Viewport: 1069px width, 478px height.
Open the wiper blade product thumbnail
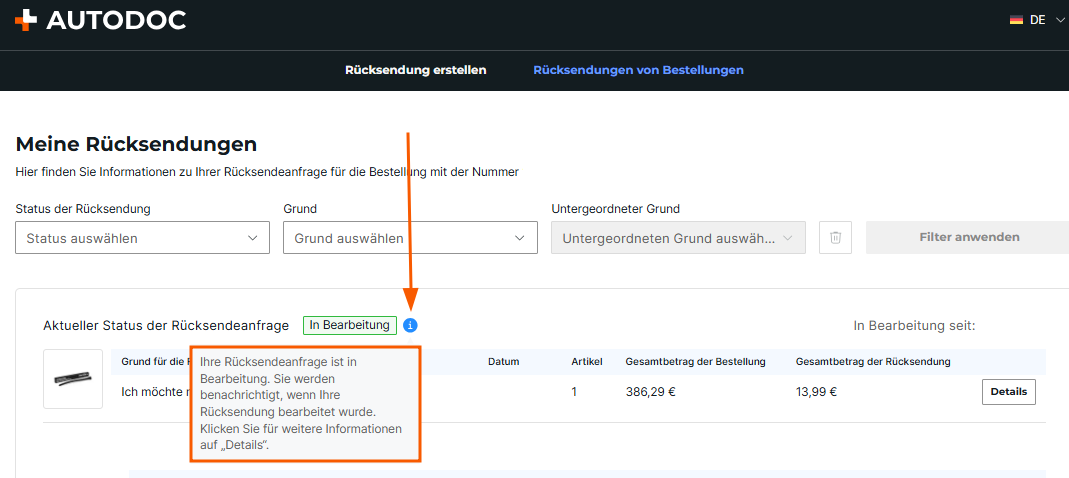click(x=73, y=379)
